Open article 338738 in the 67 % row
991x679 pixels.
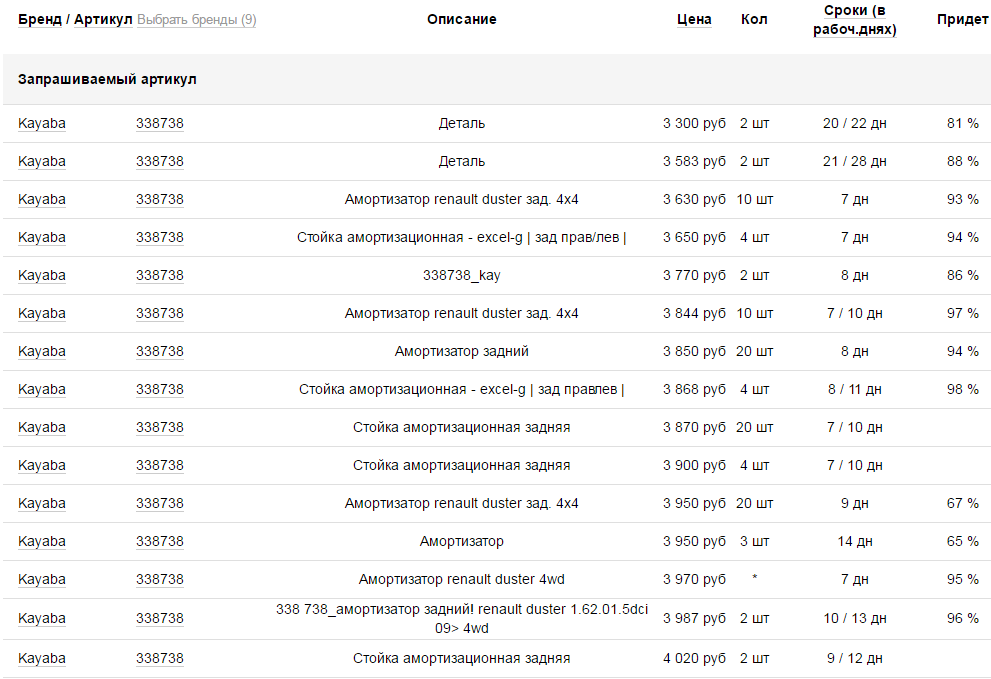[x=159, y=503]
